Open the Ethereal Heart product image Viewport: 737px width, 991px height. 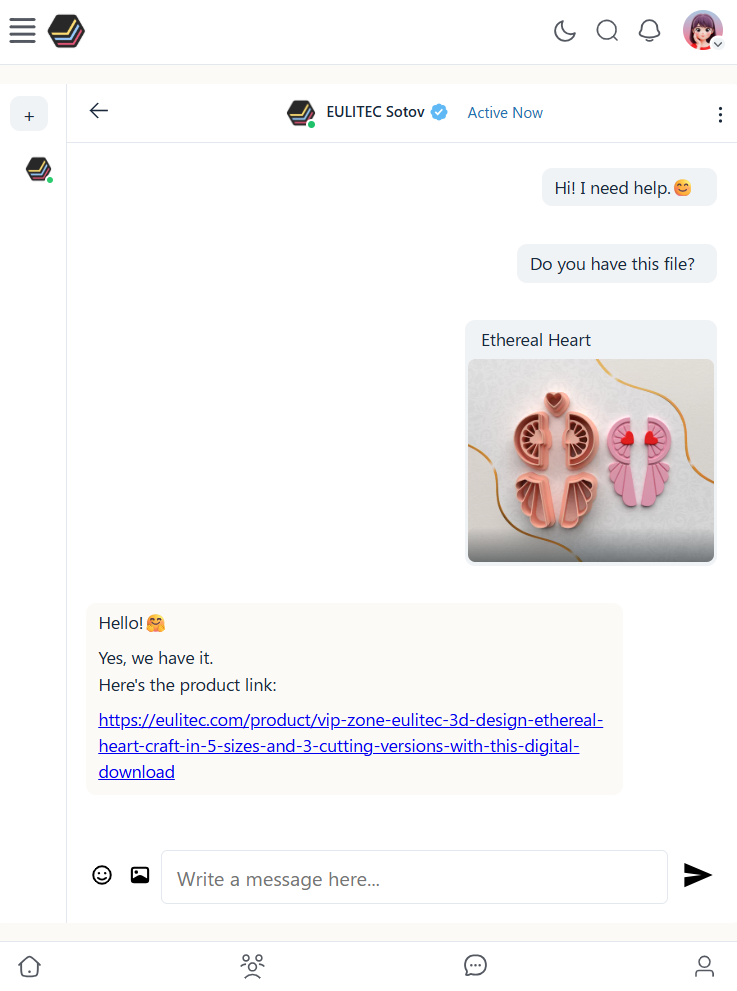point(590,460)
